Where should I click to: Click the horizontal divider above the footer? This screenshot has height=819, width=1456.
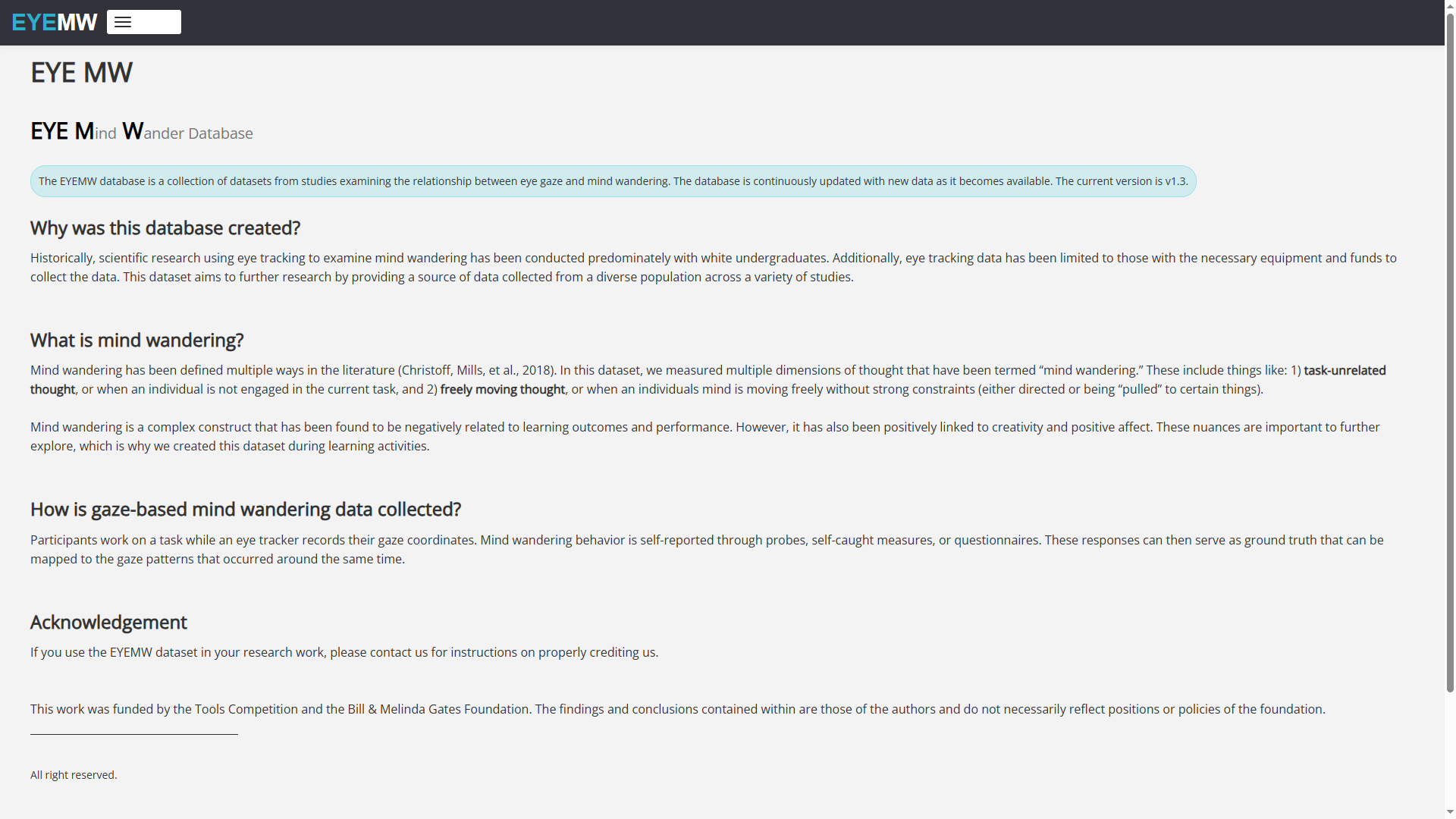tap(134, 734)
